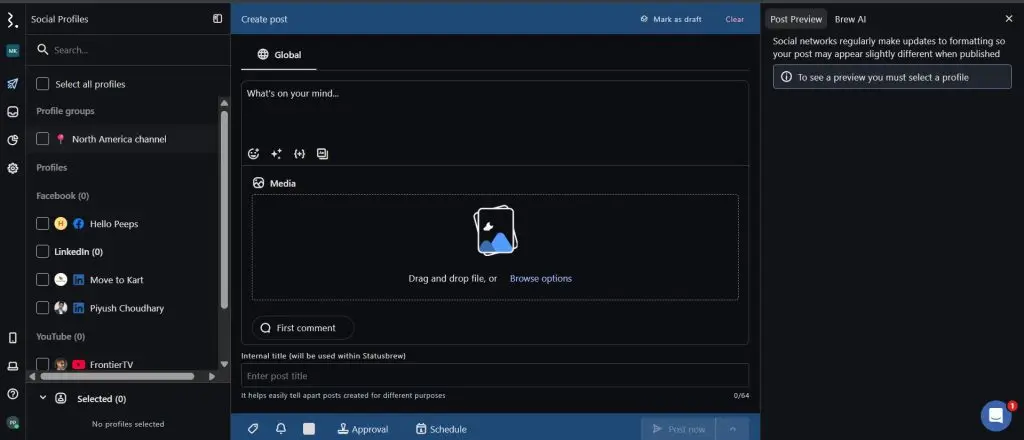The width and height of the screenshot is (1024, 440).
Task: Click the info icon in preview notice
Action: coord(786,77)
